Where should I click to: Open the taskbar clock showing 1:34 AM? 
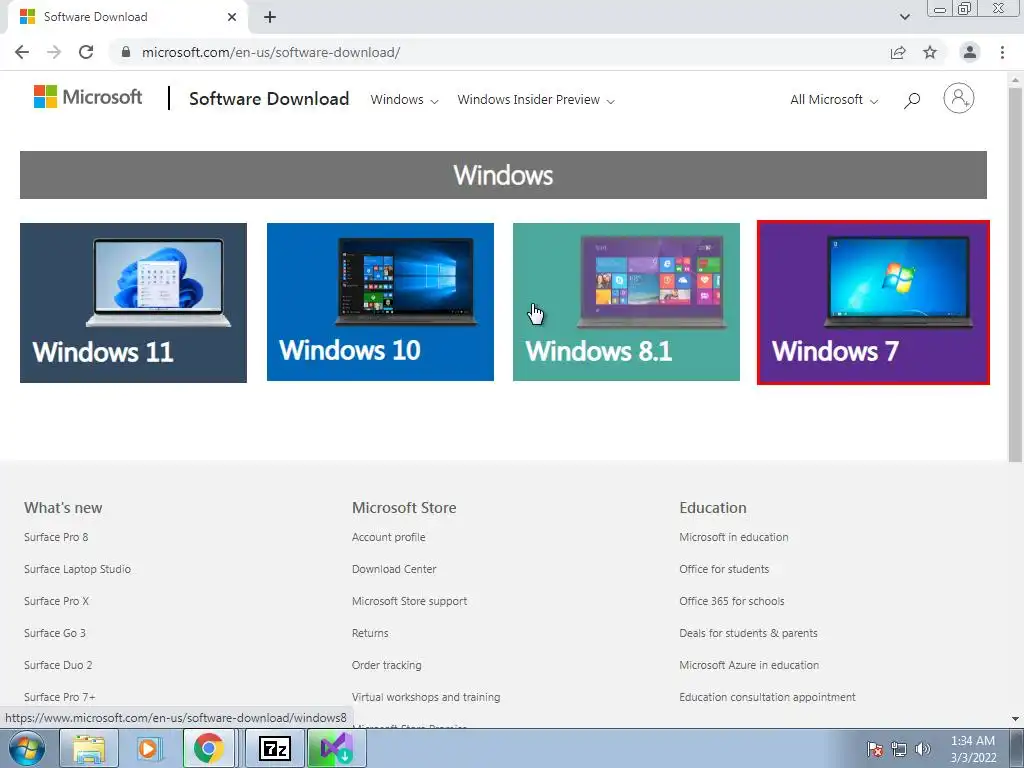point(973,749)
